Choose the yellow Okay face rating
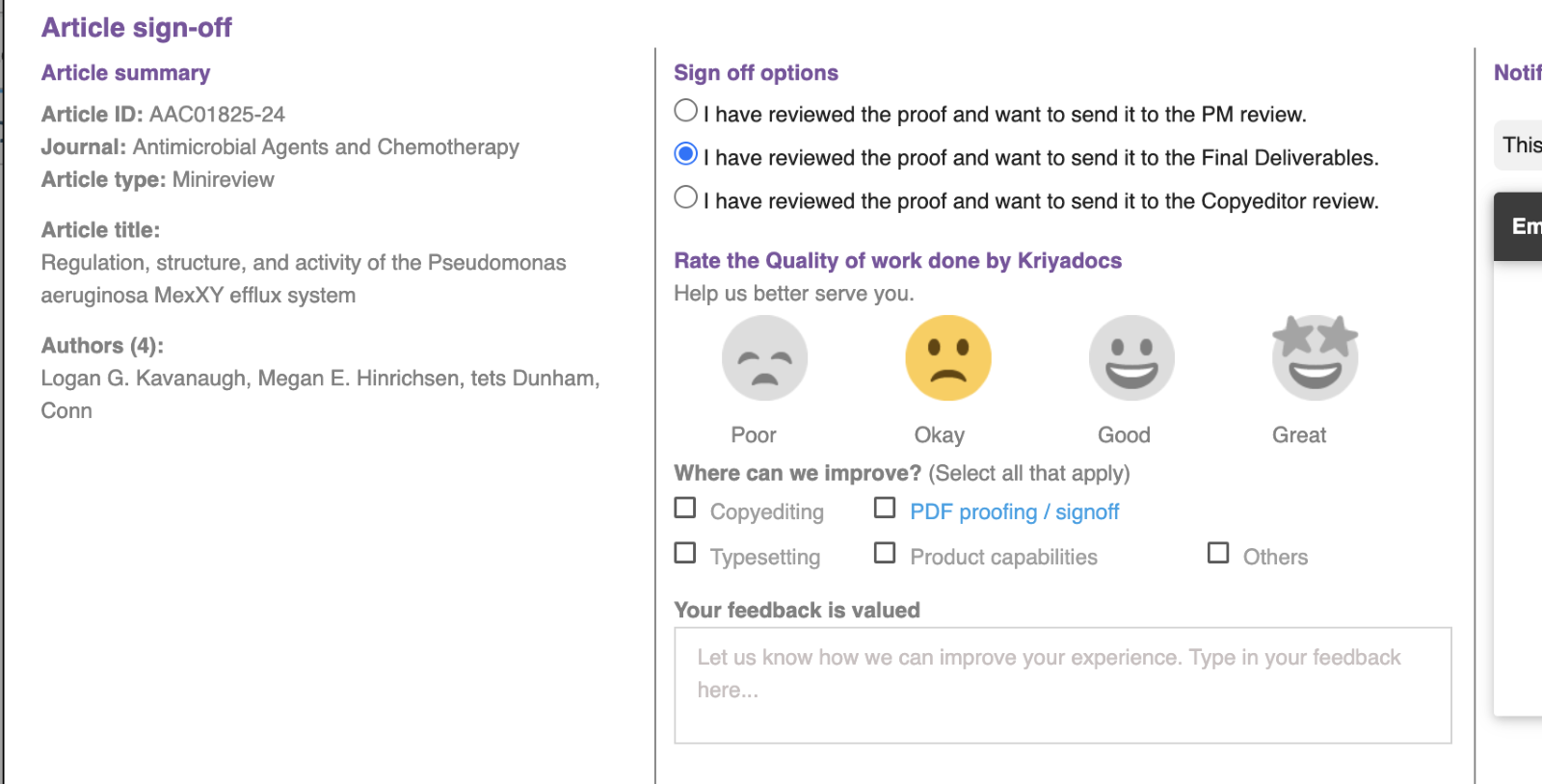This screenshot has width=1542, height=784. 948,358
